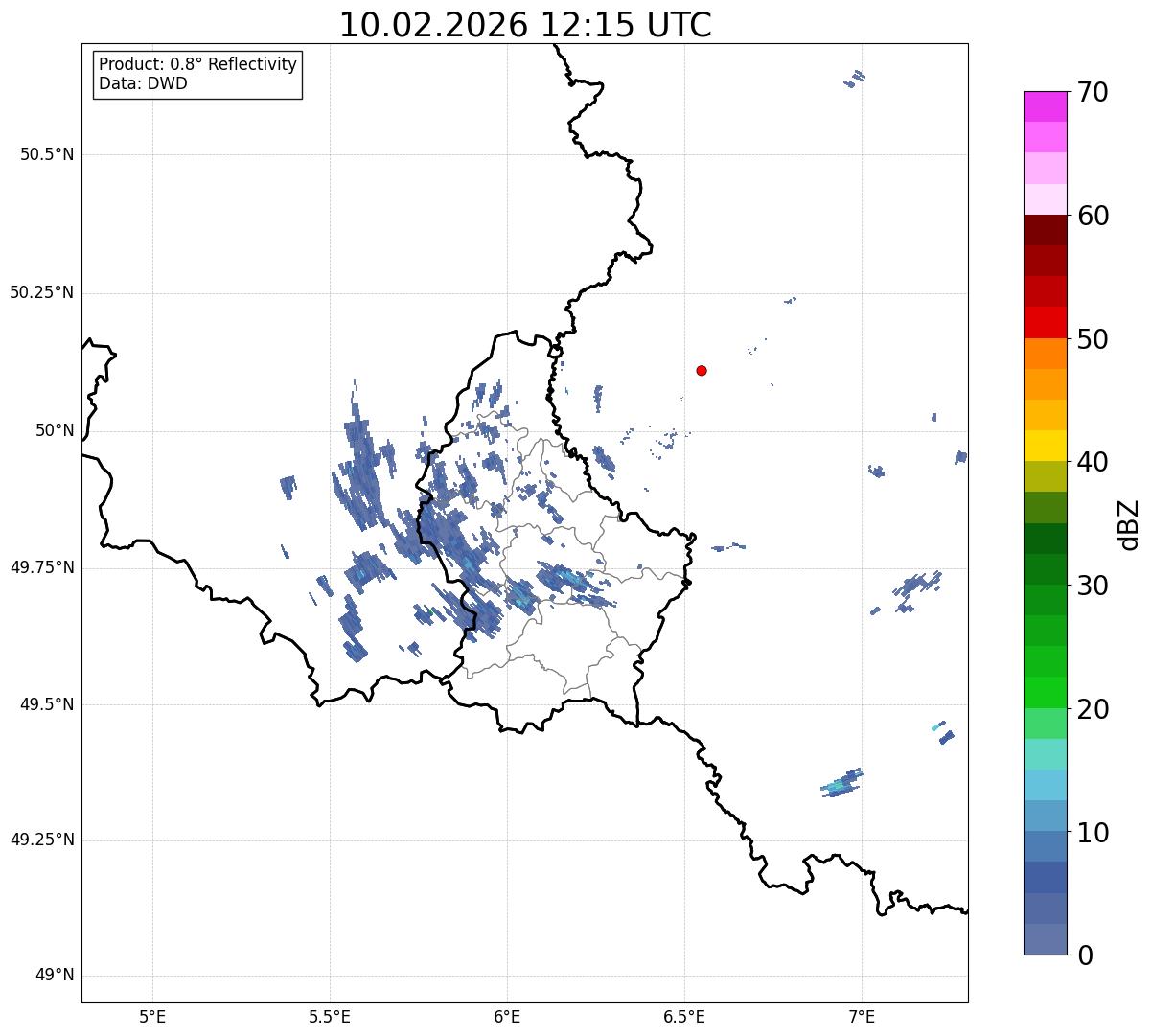The height and width of the screenshot is (1036, 1152).
Task: Click the title '10.02.2026 12:15 UTC'
Action: [525, 24]
